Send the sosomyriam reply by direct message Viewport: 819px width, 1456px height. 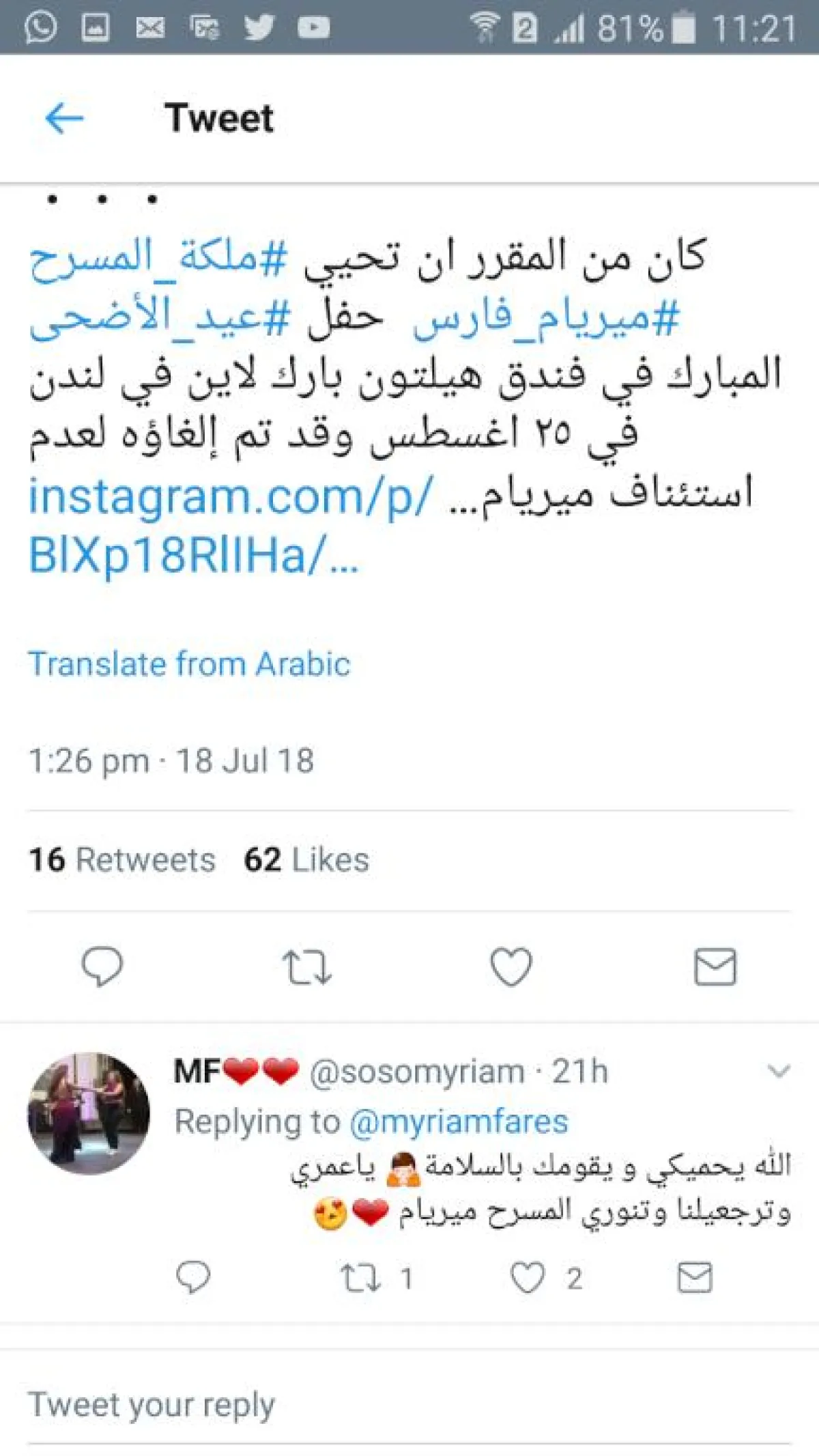(695, 1278)
